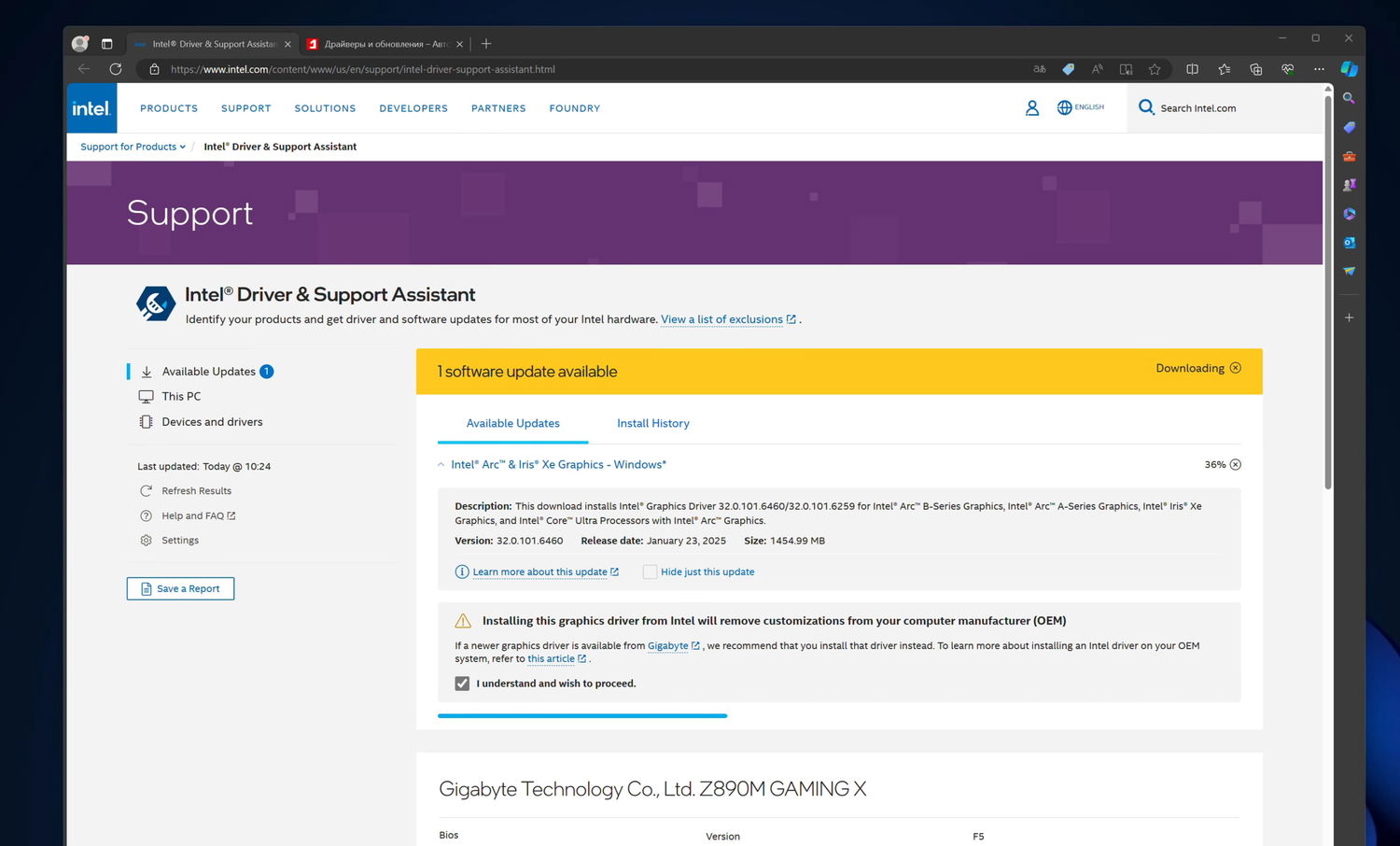
Task: Open the PRODUCTS menu
Action: coord(169,108)
